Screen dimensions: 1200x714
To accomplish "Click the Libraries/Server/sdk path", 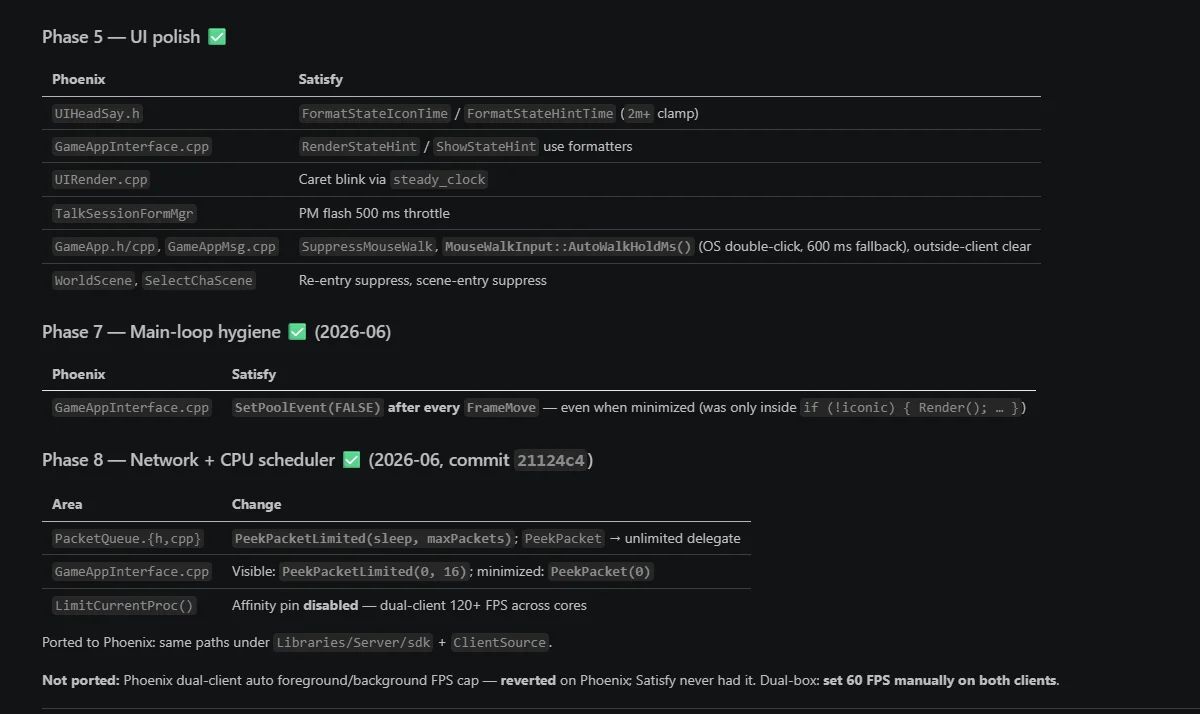I will (x=354, y=643).
